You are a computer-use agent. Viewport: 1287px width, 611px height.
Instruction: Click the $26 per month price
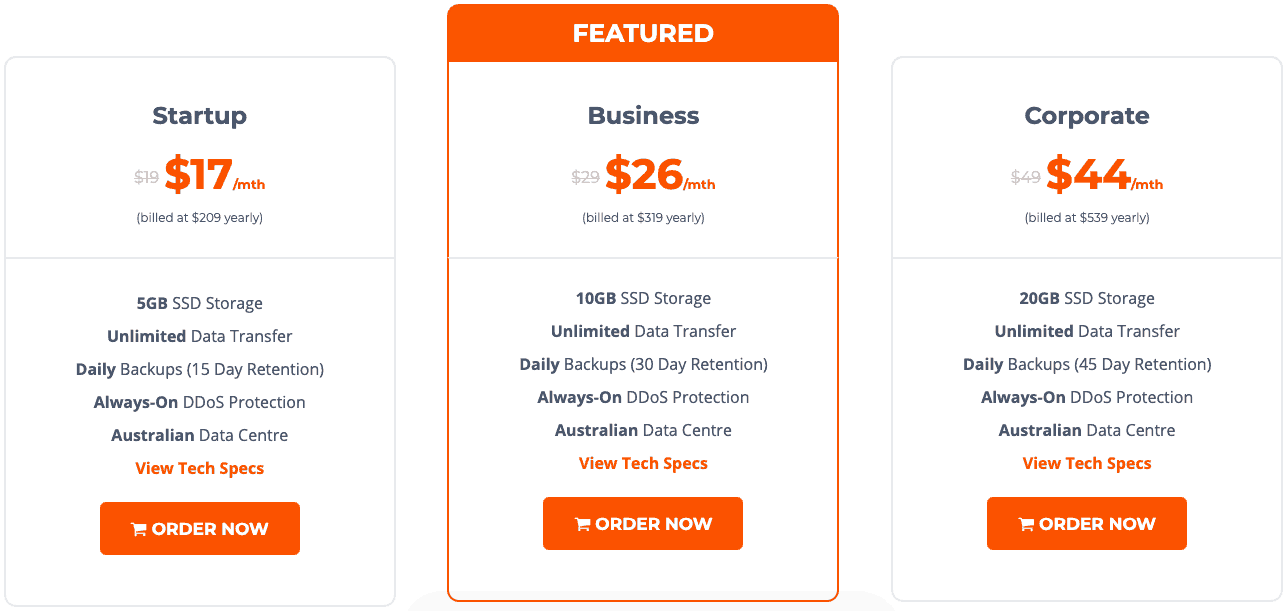coord(660,176)
